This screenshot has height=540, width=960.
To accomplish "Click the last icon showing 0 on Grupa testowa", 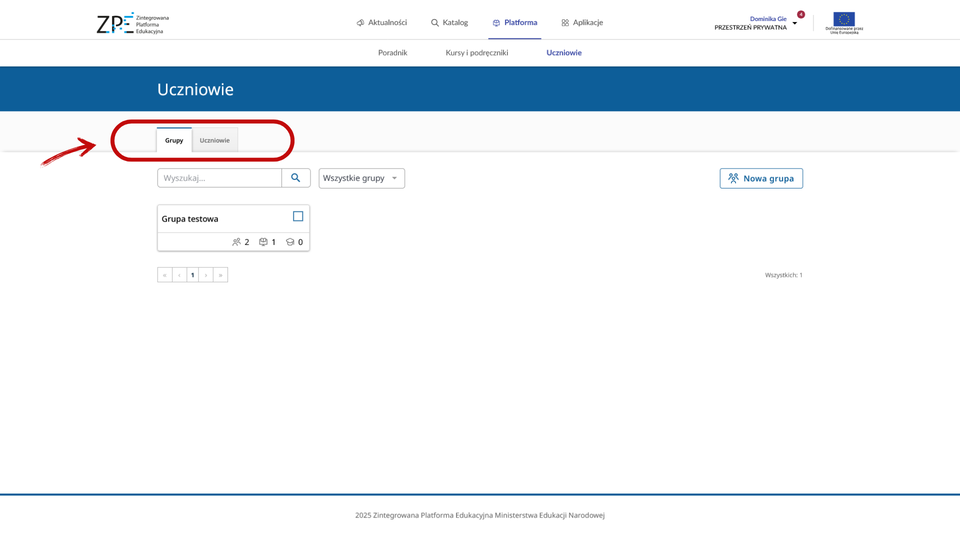I will (x=291, y=242).
